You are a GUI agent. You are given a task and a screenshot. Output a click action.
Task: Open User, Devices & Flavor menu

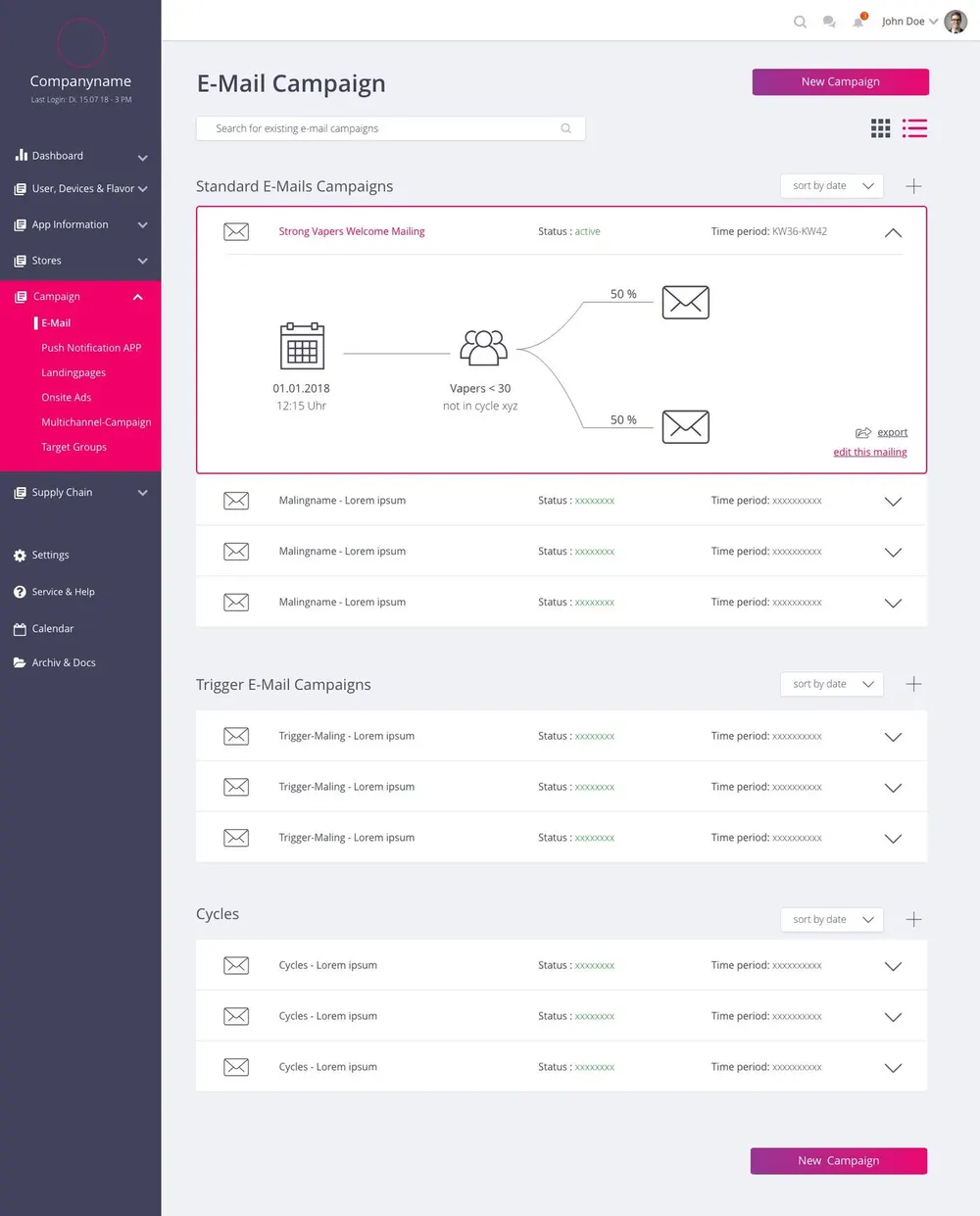coord(81,189)
